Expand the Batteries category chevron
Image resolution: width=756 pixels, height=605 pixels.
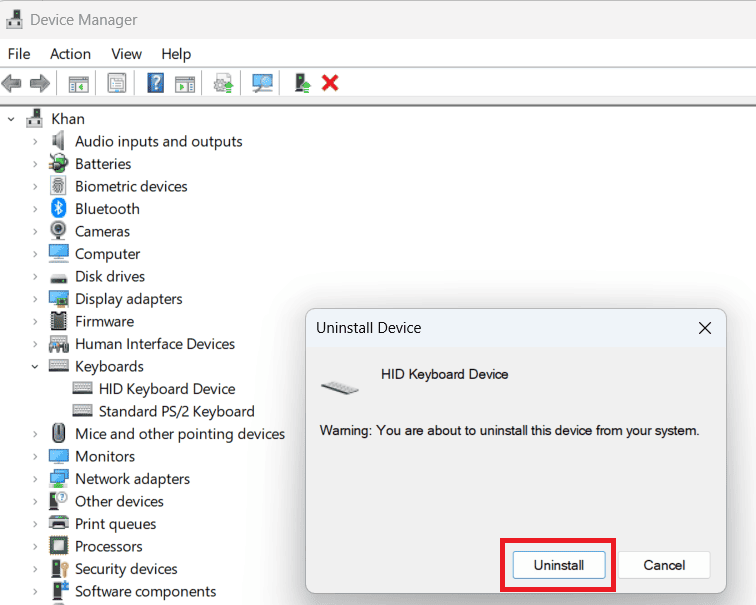35,164
